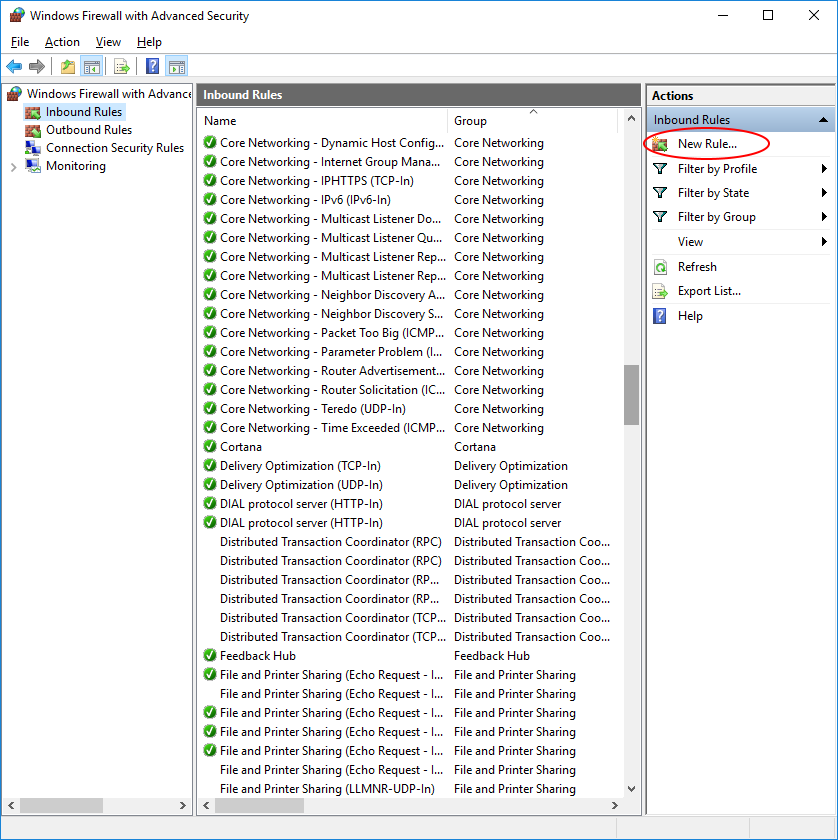Viewport: 838px width, 840px height.
Task: Sort rules by the Group column header
Action: click(x=533, y=121)
